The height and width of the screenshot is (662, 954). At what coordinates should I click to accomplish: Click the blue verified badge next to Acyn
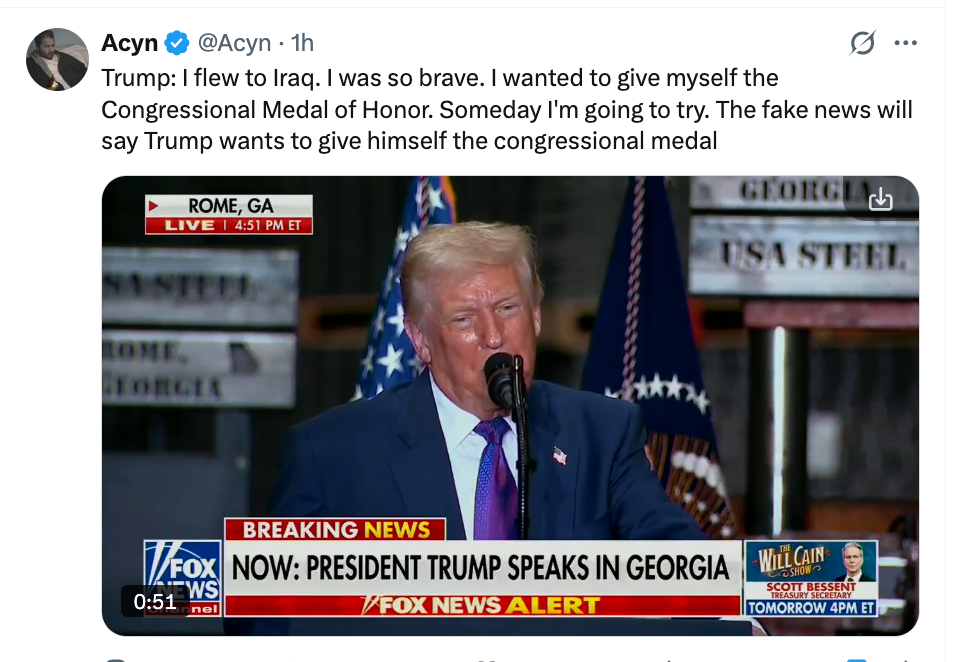pos(177,43)
